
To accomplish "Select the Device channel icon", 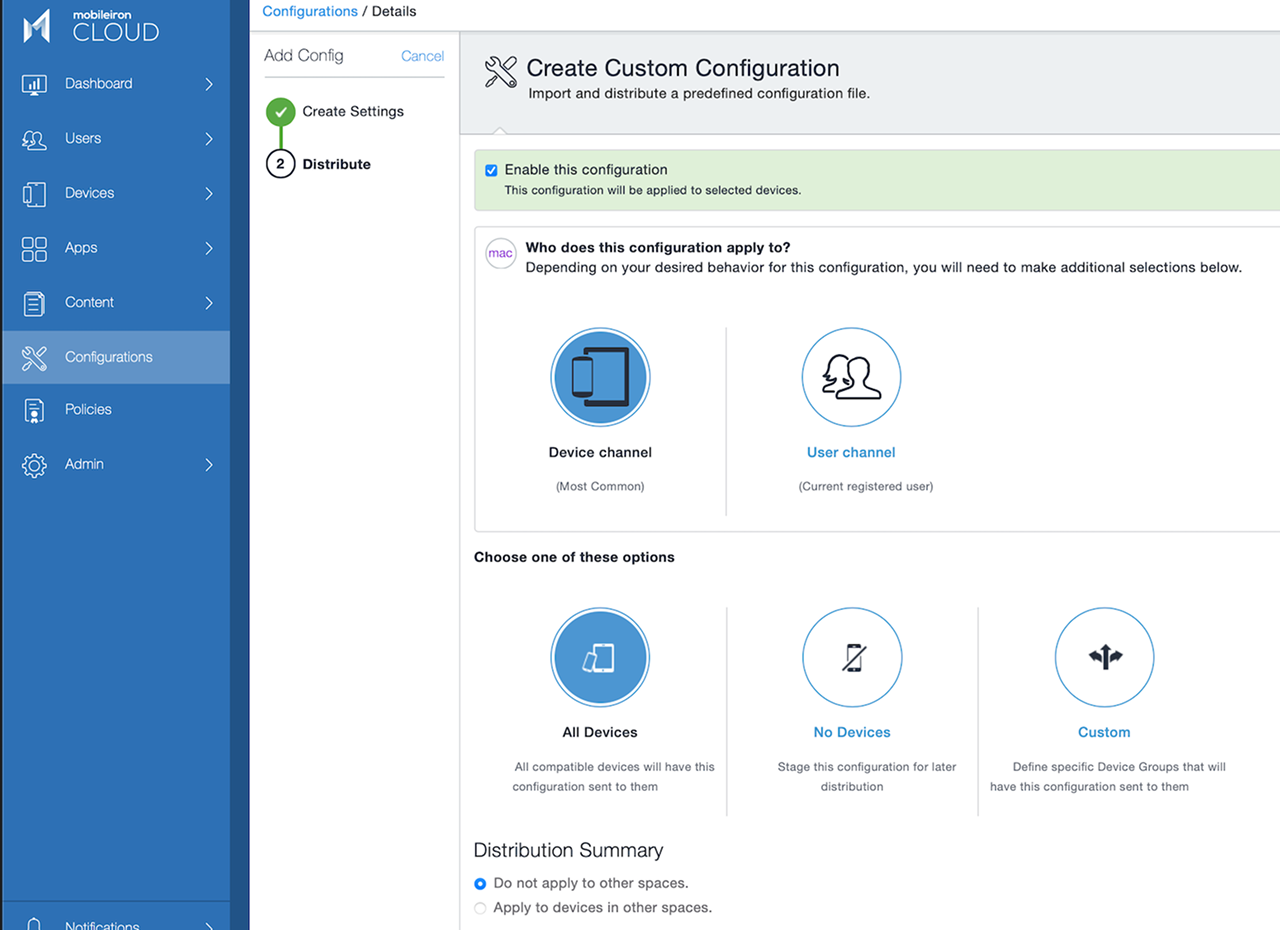I will [x=600, y=378].
